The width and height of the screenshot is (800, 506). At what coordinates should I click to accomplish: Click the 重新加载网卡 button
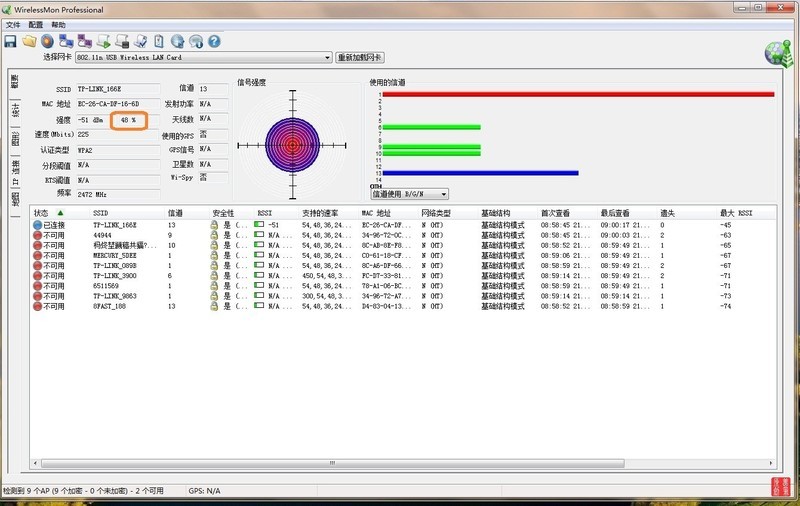(x=360, y=57)
